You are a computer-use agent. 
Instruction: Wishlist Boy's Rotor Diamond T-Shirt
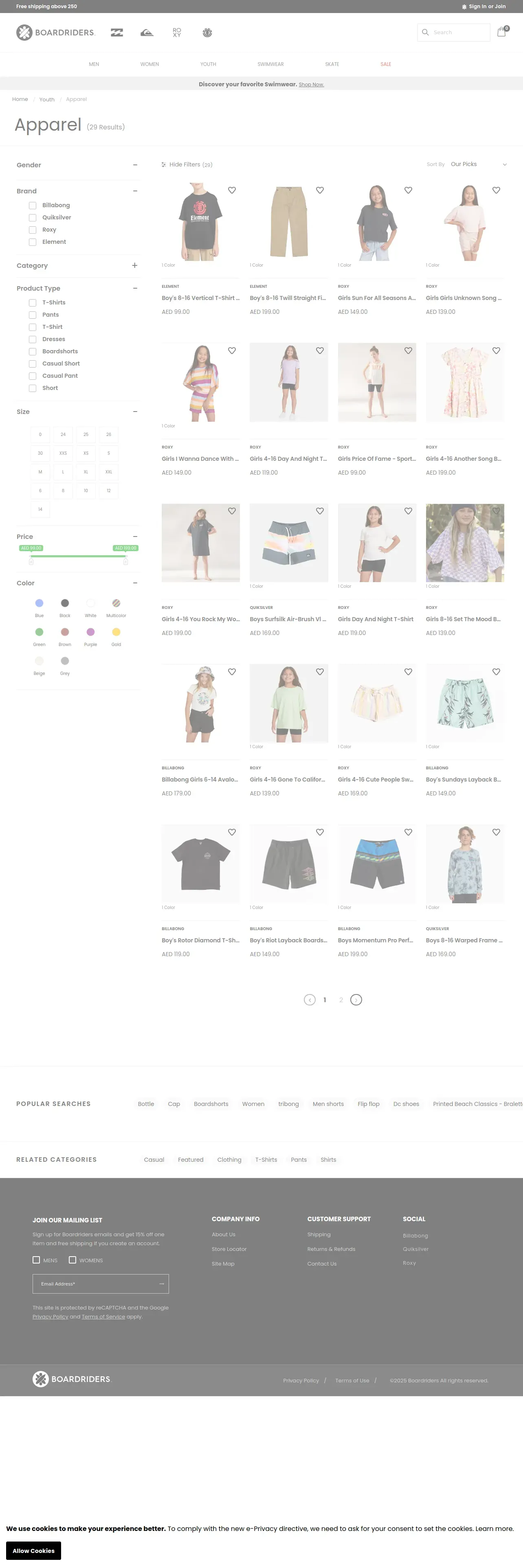(232, 832)
